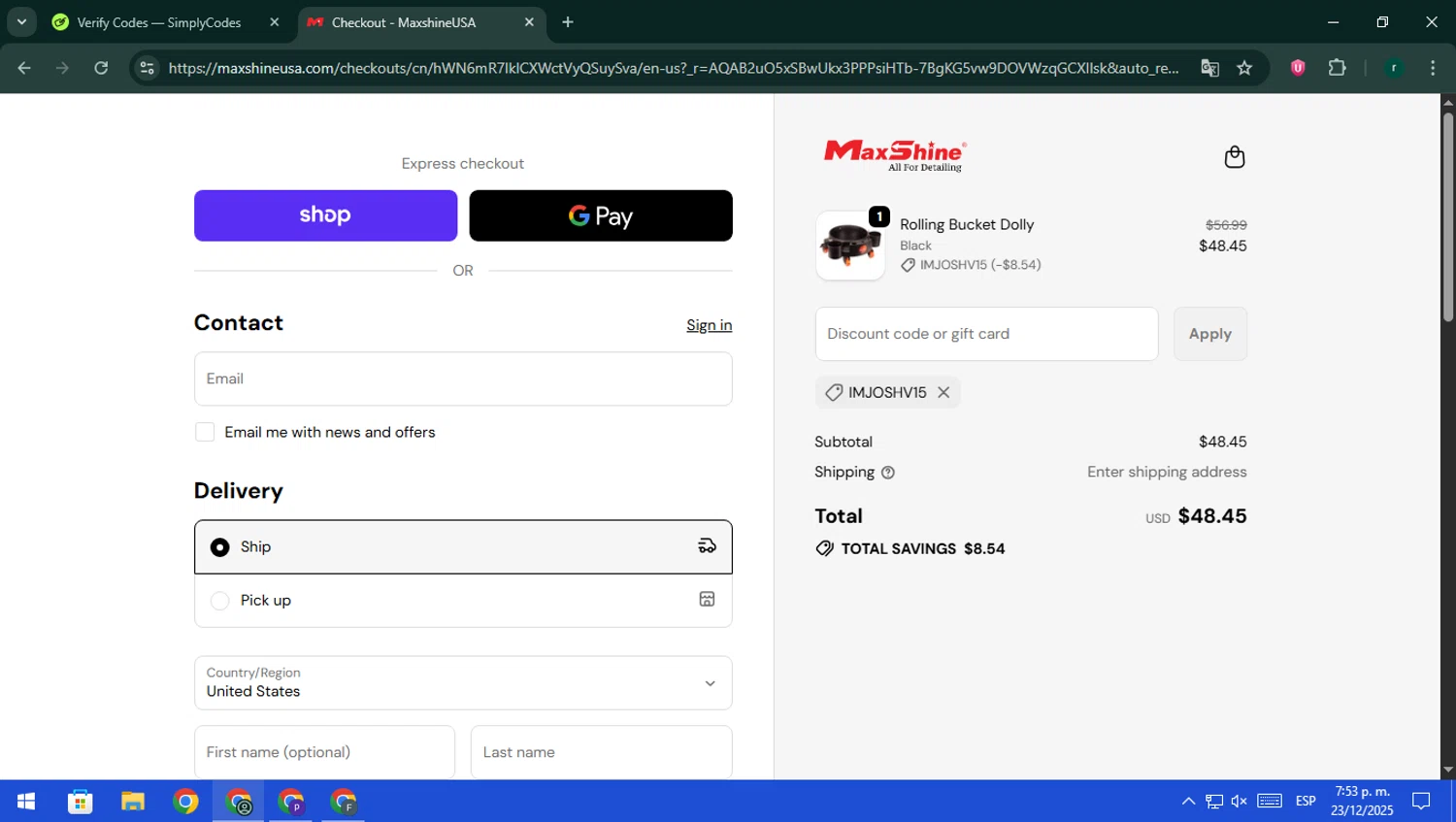Click the MaxShine store logo
This screenshot has height=822, width=1456.
click(895, 155)
